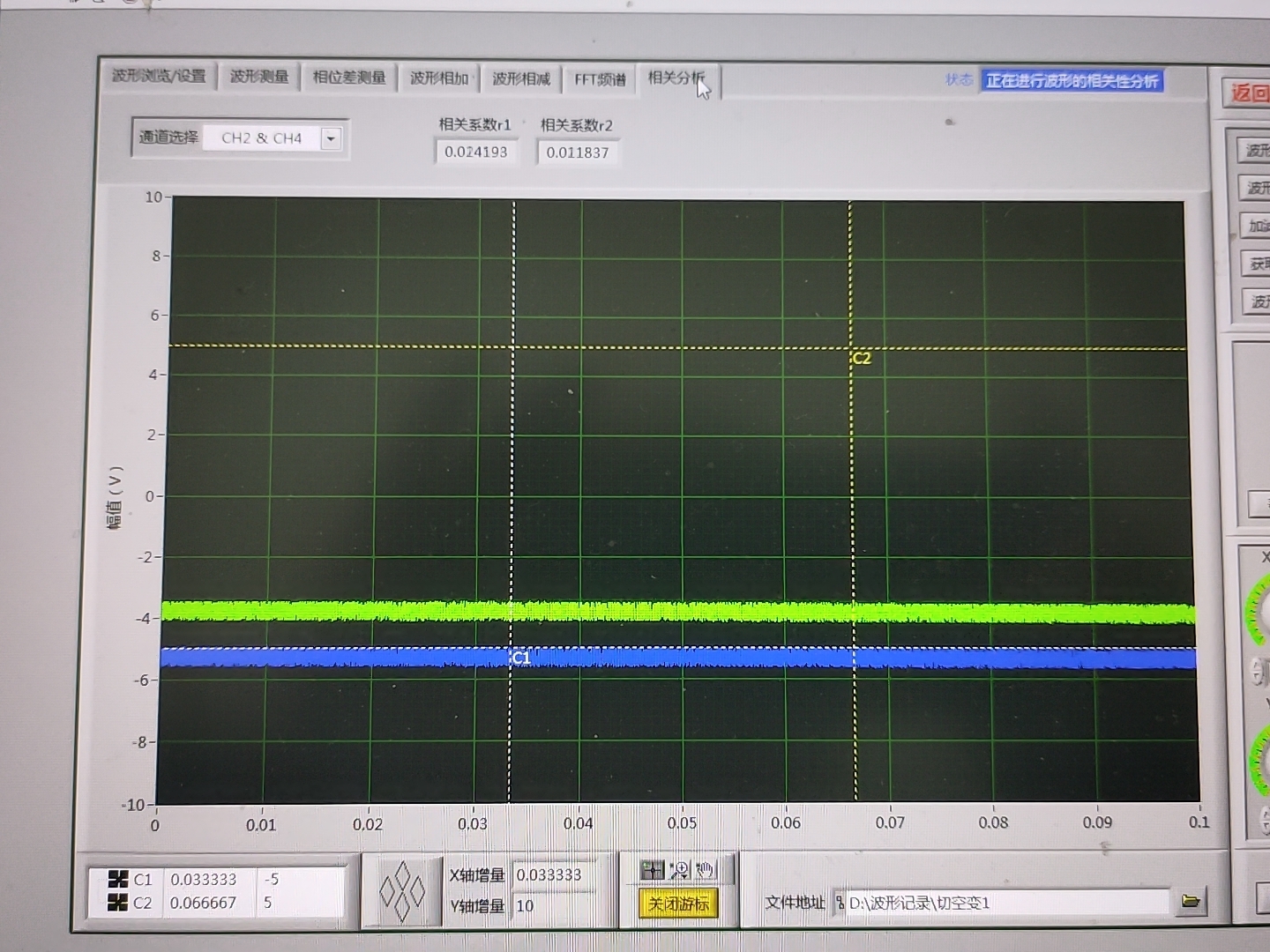Select the pan hand tool in graph palette
This screenshot has height=952, width=1270.
pos(705,871)
